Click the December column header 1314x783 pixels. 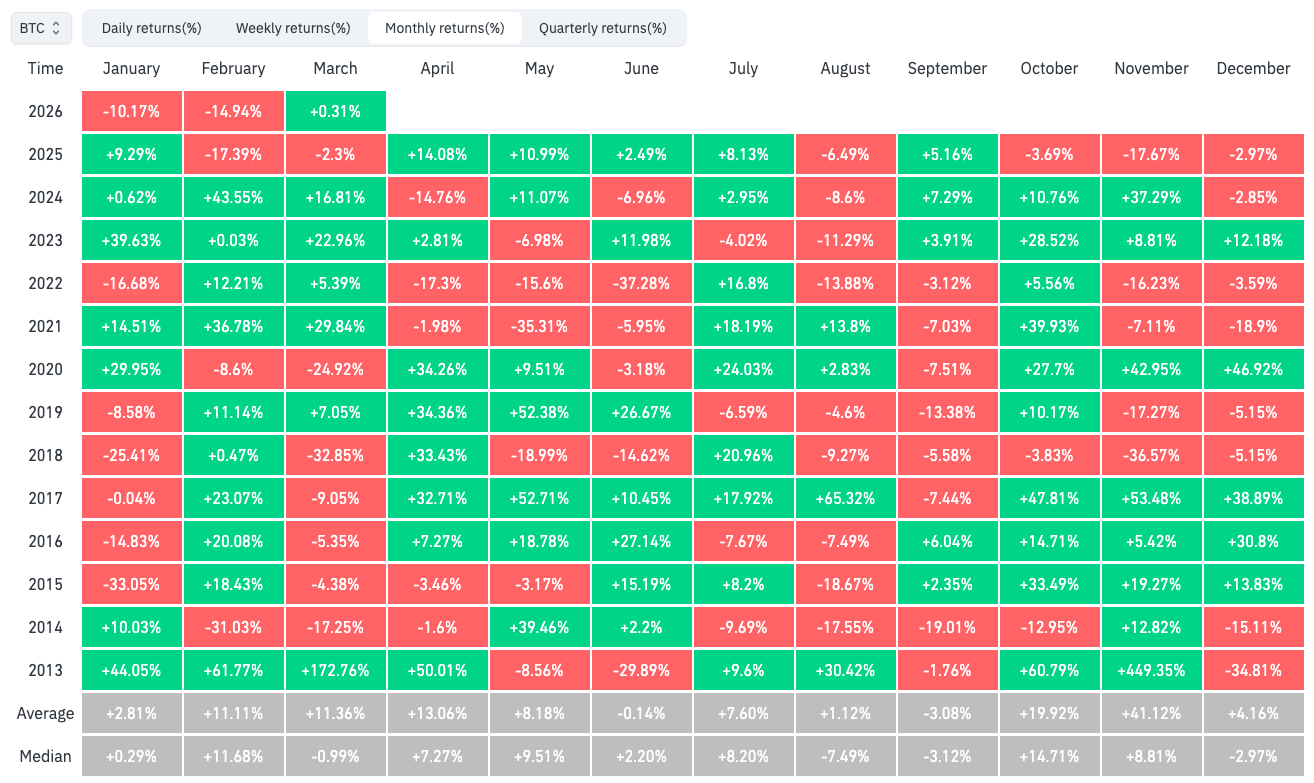tap(1253, 68)
